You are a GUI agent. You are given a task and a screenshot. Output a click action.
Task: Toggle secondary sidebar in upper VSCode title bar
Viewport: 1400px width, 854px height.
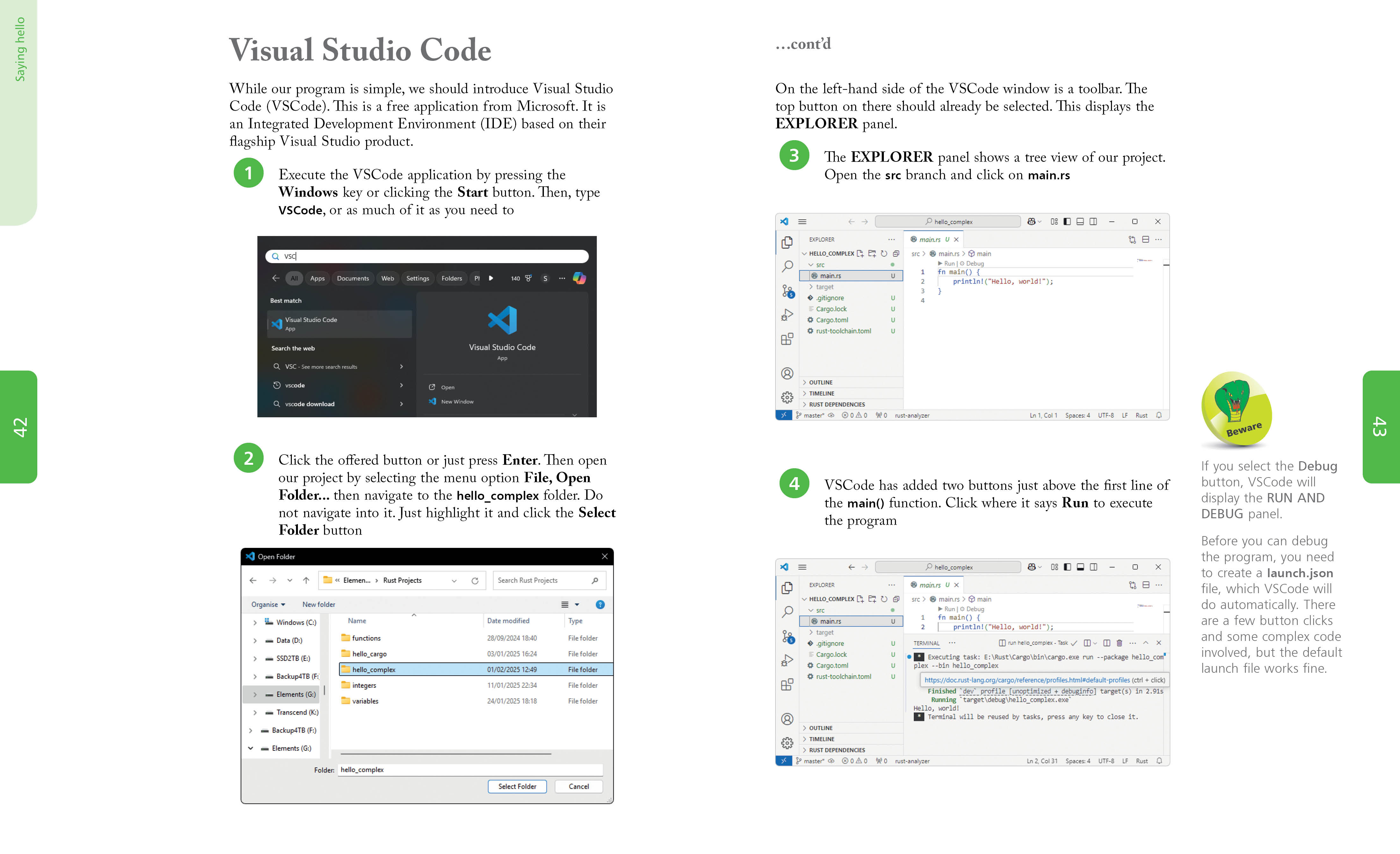(x=1093, y=222)
